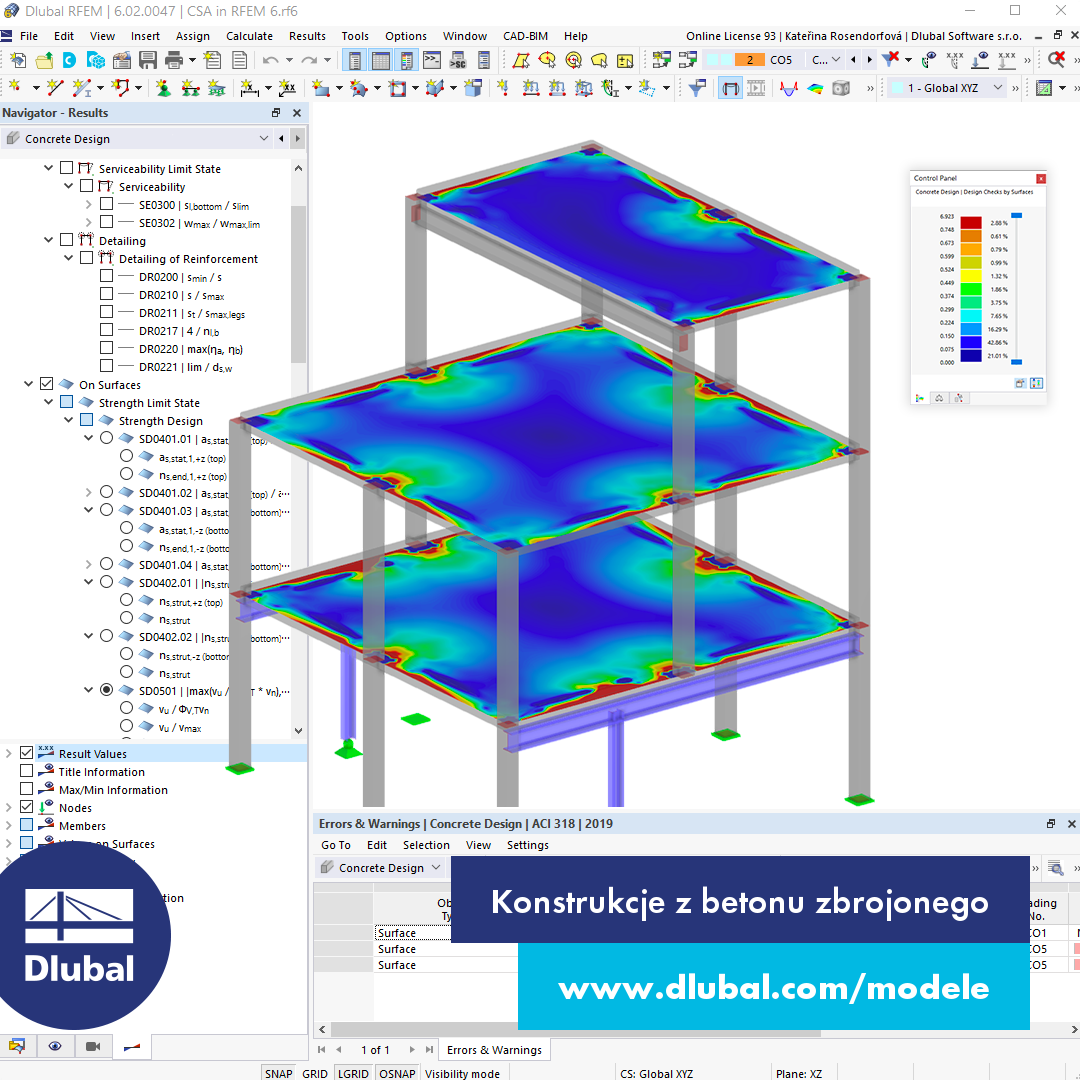Click the Control Panel export icon
1080x1080 pixels.
click(x=1020, y=384)
